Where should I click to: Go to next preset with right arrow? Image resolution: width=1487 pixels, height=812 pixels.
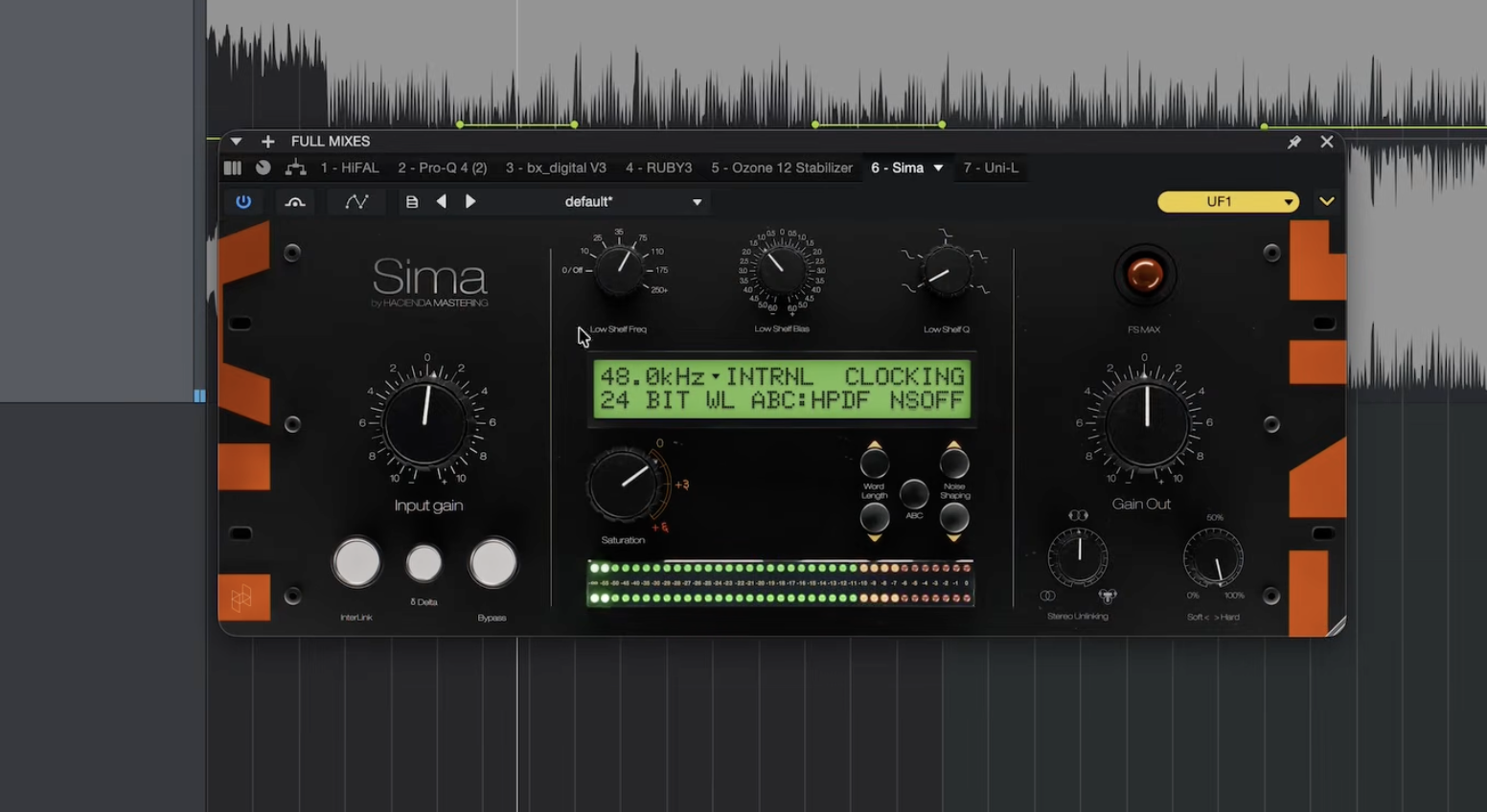tap(470, 202)
